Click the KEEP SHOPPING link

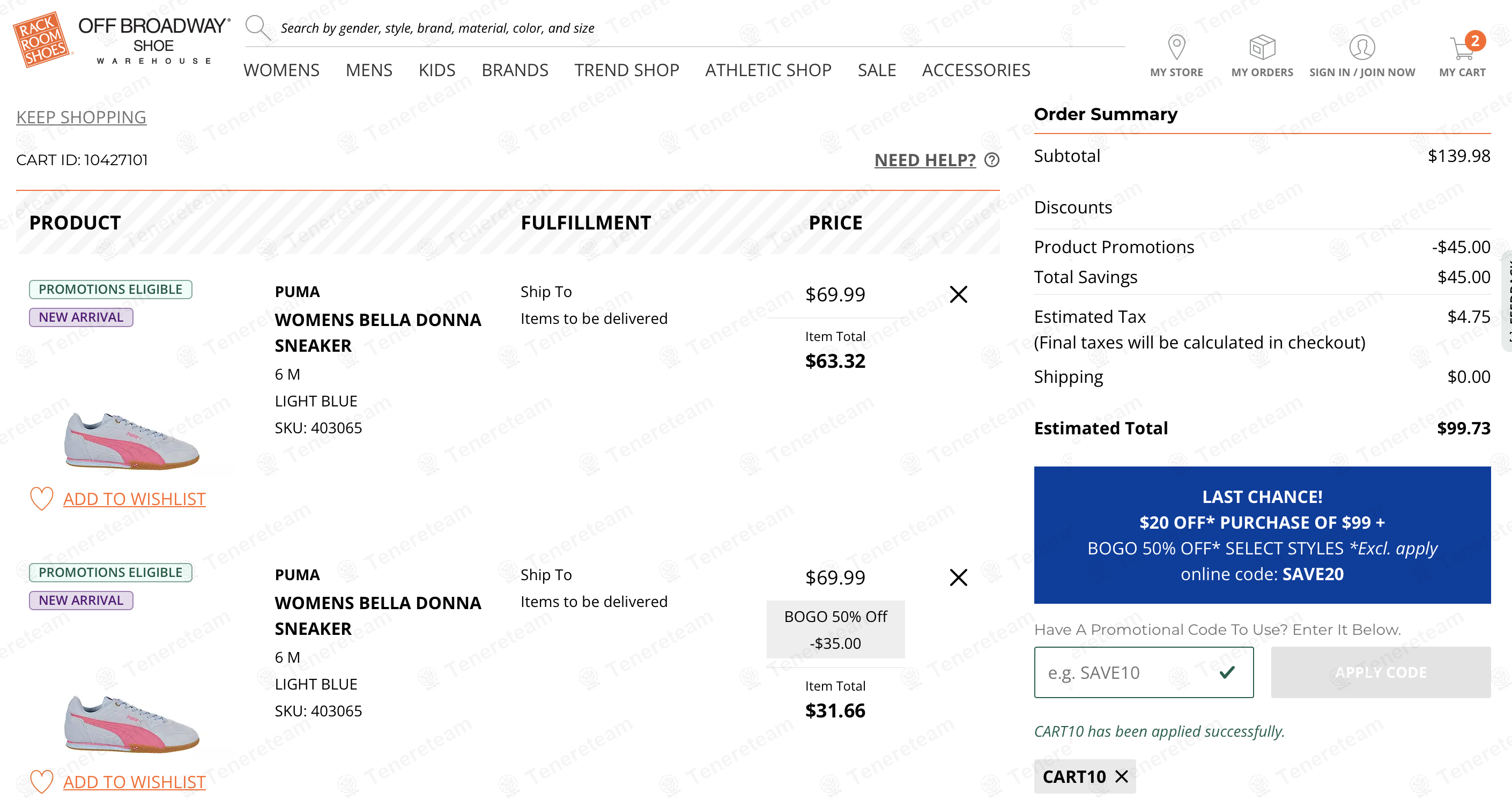coord(81,117)
